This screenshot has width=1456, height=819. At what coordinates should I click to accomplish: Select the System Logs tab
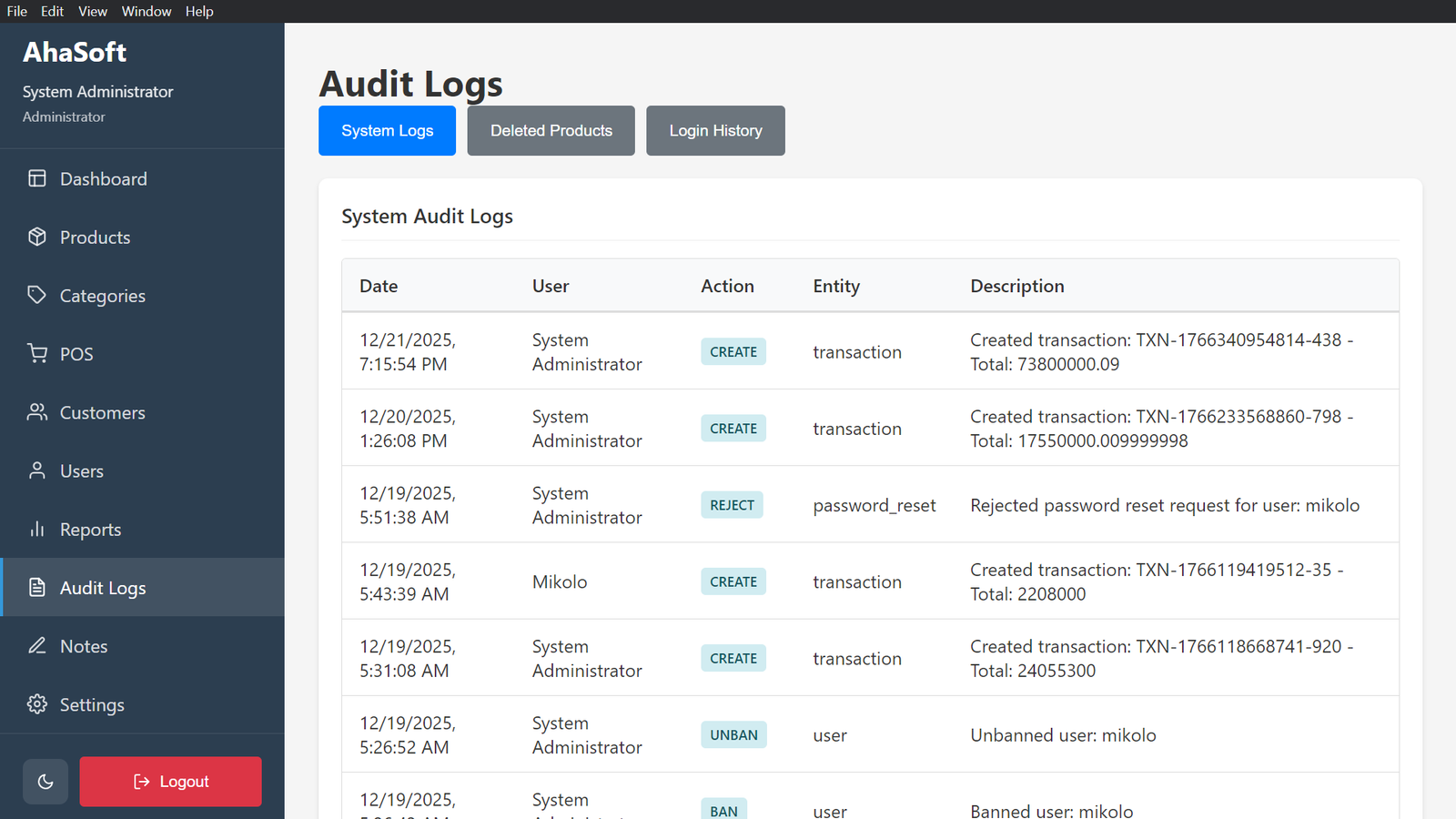click(x=387, y=131)
